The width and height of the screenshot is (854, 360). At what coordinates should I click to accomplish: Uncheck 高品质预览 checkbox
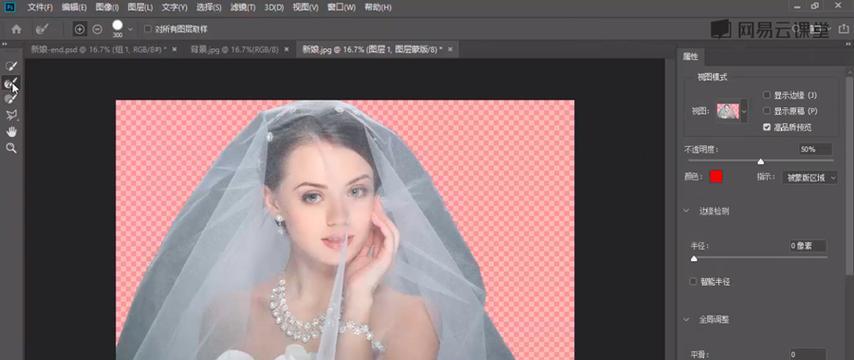(767, 127)
